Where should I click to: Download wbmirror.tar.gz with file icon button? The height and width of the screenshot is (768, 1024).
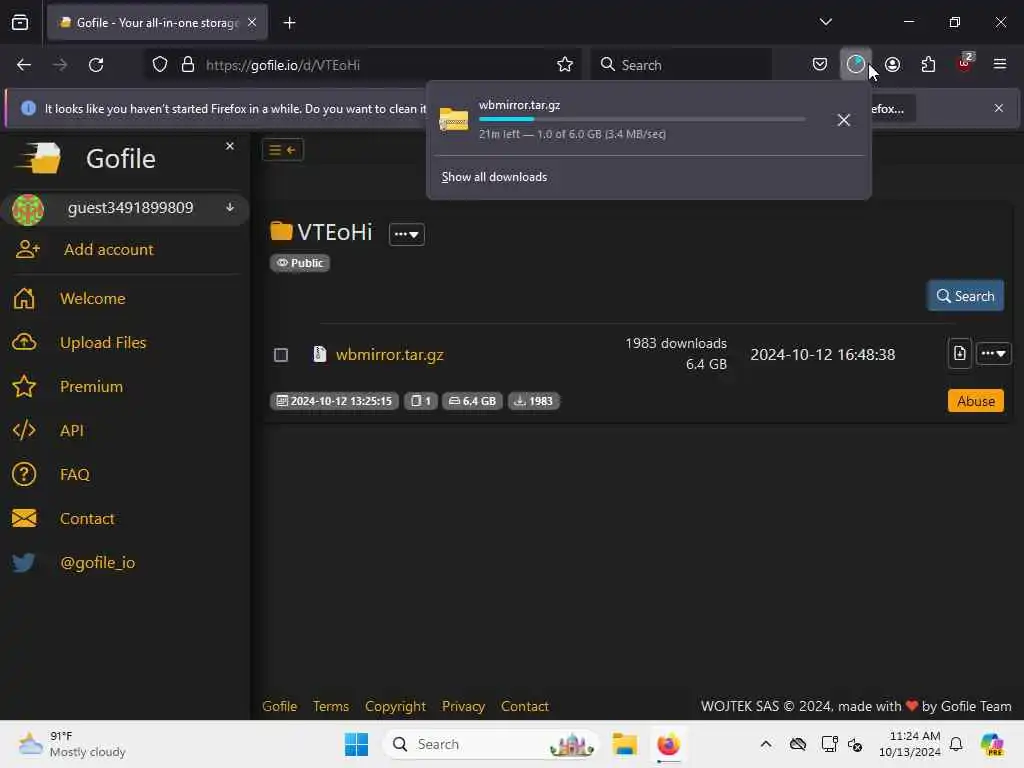959,354
